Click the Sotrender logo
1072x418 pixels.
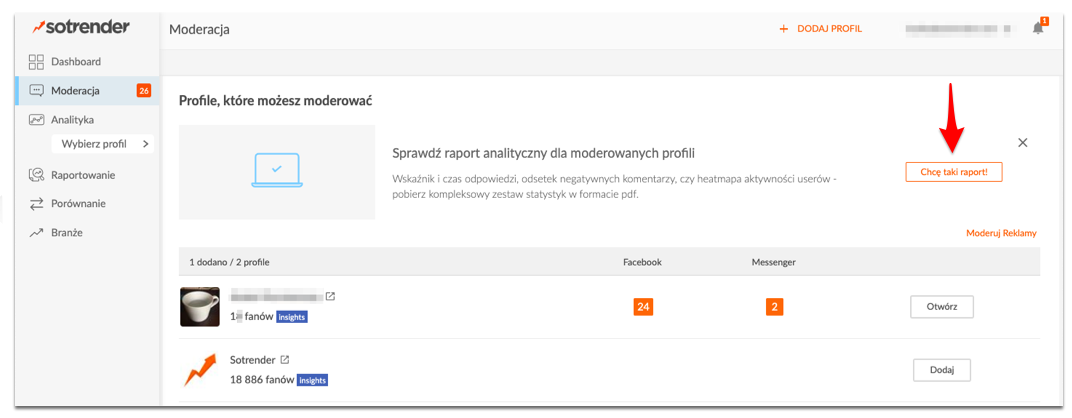coord(81,27)
